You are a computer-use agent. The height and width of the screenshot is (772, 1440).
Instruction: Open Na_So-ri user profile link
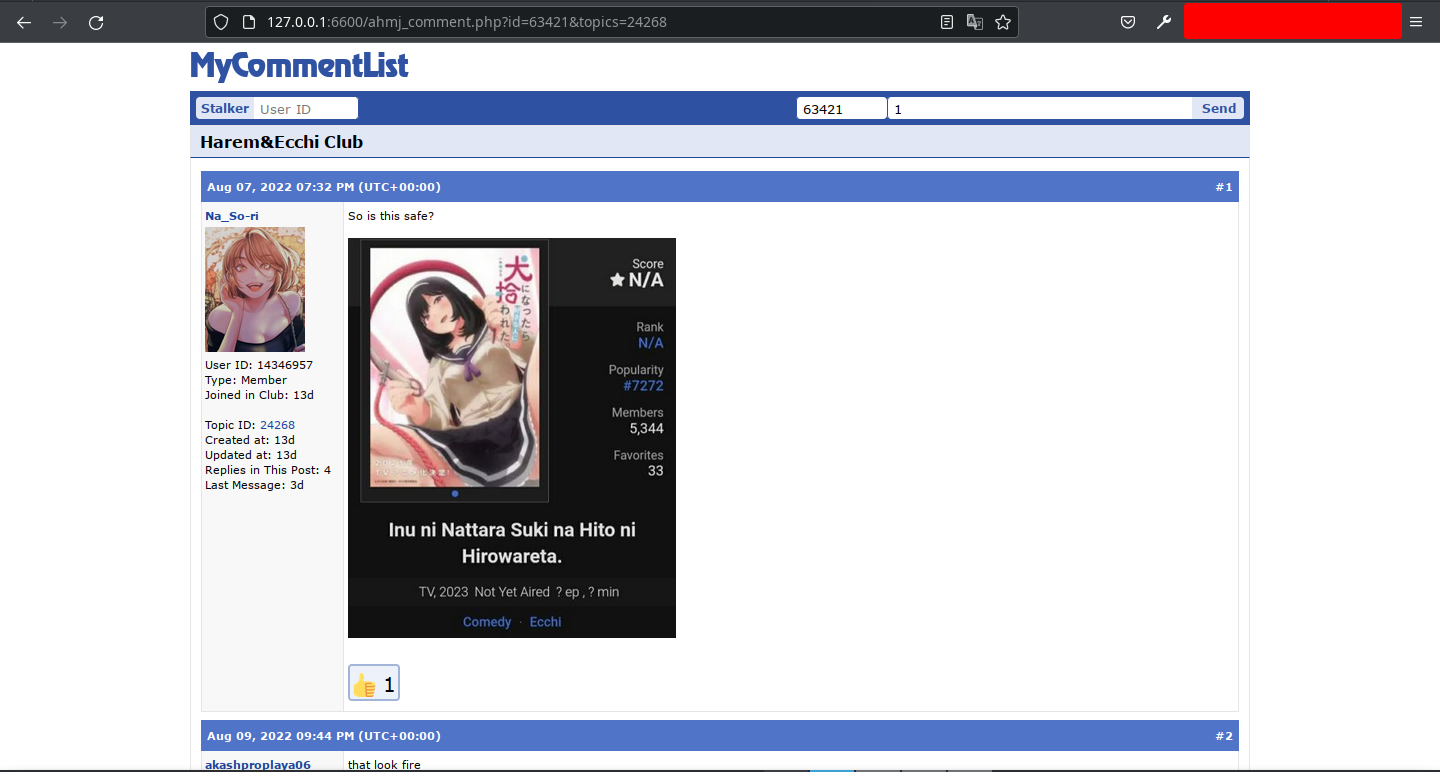click(x=232, y=216)
